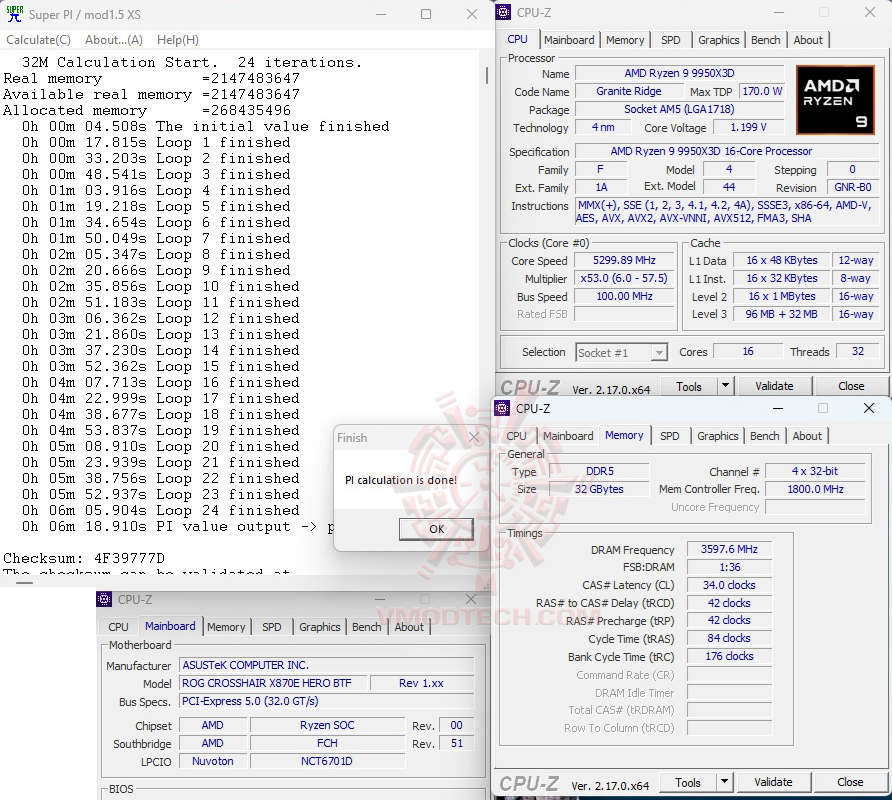Viewport: 892px width, 800px height.
Task: Click the AMD Ryzen 9 badge on the CPU tab
Action: click(835, 99)
